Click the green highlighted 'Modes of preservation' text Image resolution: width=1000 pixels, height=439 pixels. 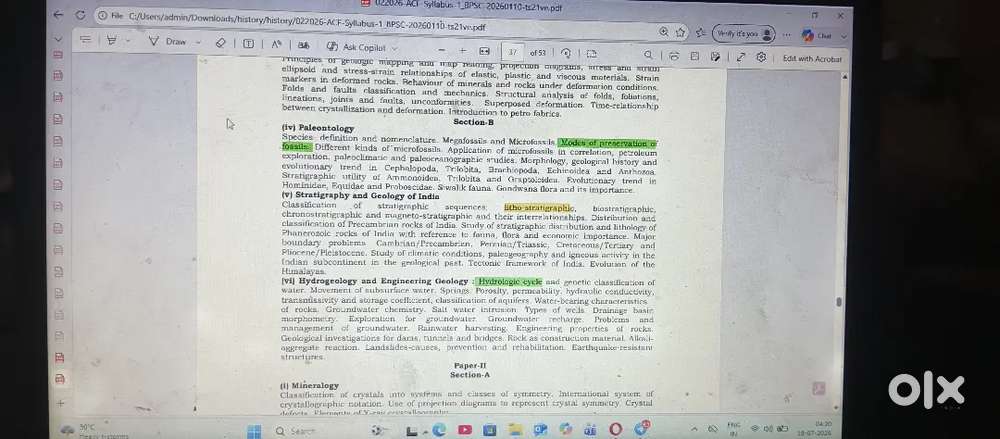coord(608,143)
